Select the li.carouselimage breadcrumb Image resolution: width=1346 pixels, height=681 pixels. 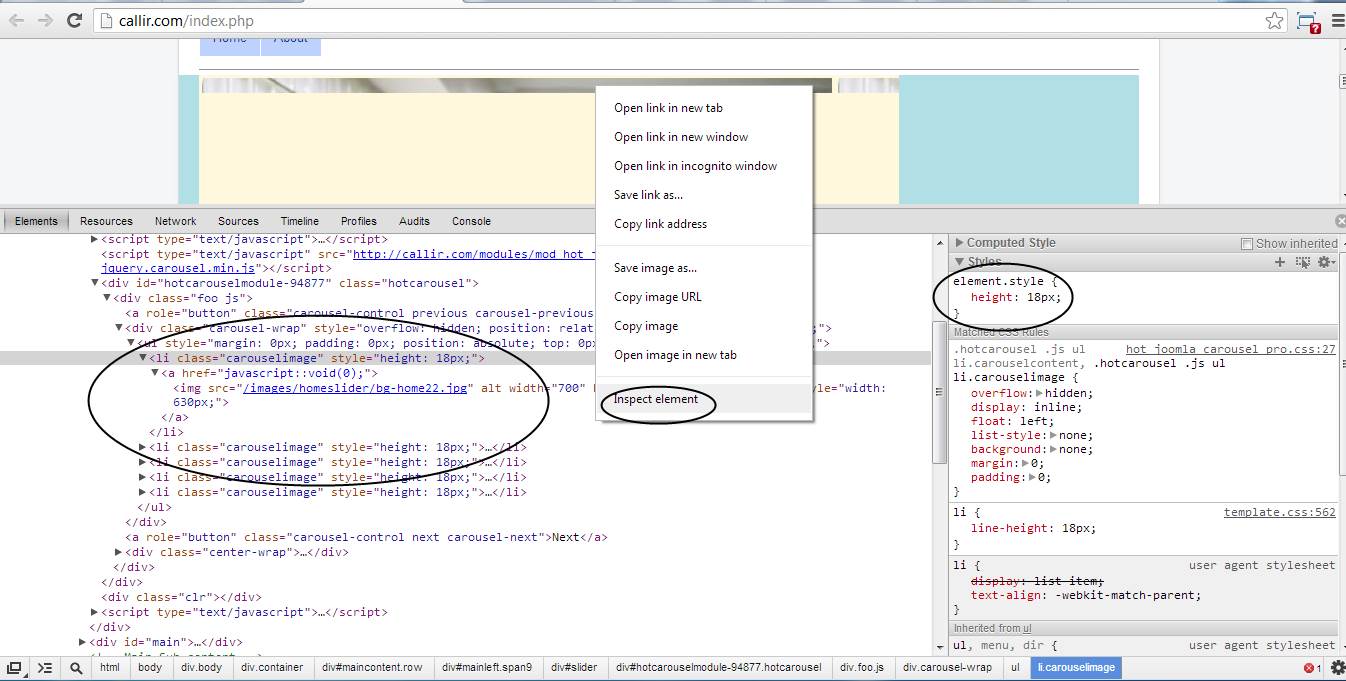(x=1076, y=667)
